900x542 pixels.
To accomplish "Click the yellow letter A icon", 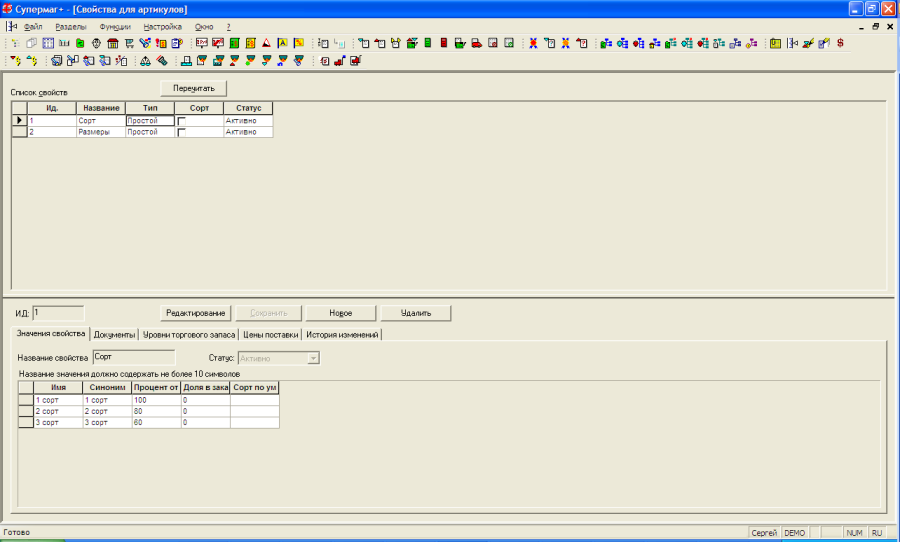I will click(282, 43).
